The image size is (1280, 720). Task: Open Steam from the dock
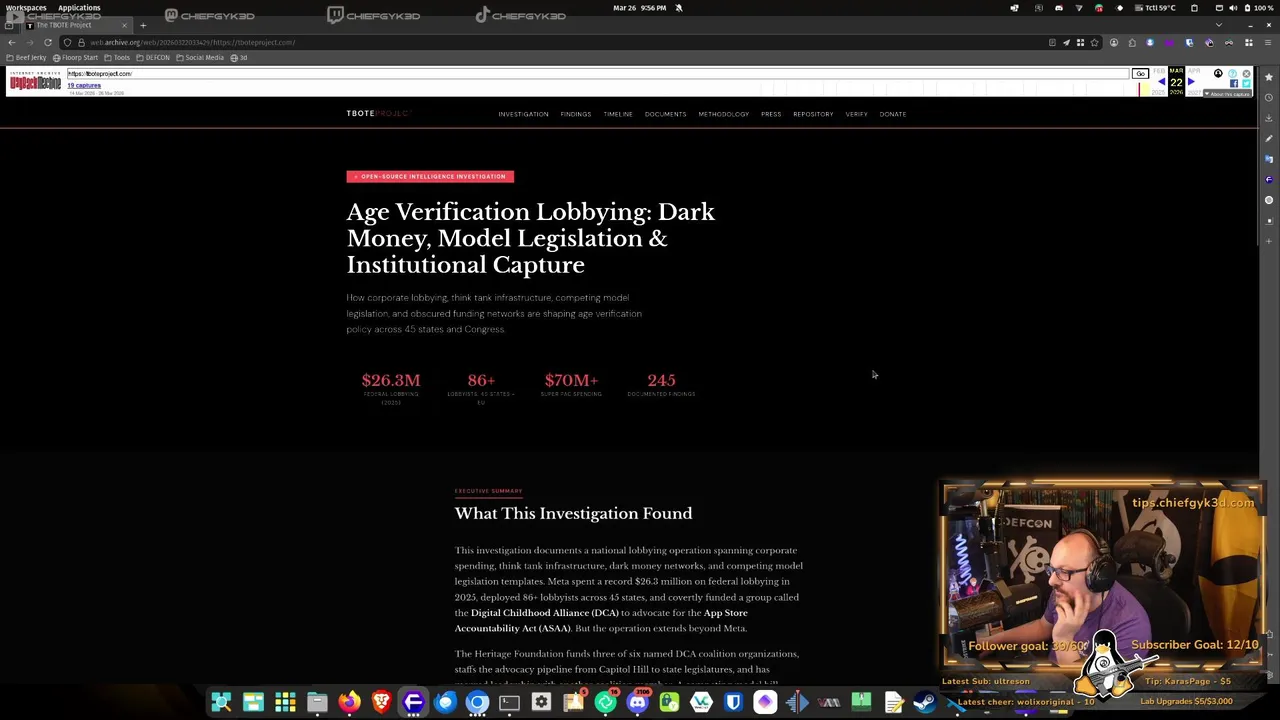(925, 702)
